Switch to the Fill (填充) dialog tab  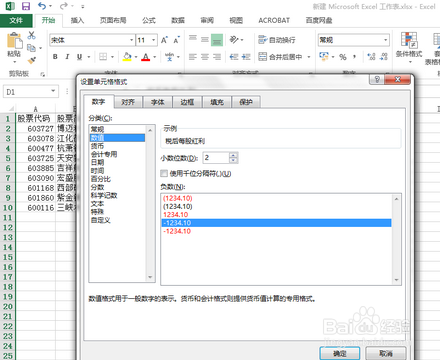pyautogui.click(x=217, y=102)
